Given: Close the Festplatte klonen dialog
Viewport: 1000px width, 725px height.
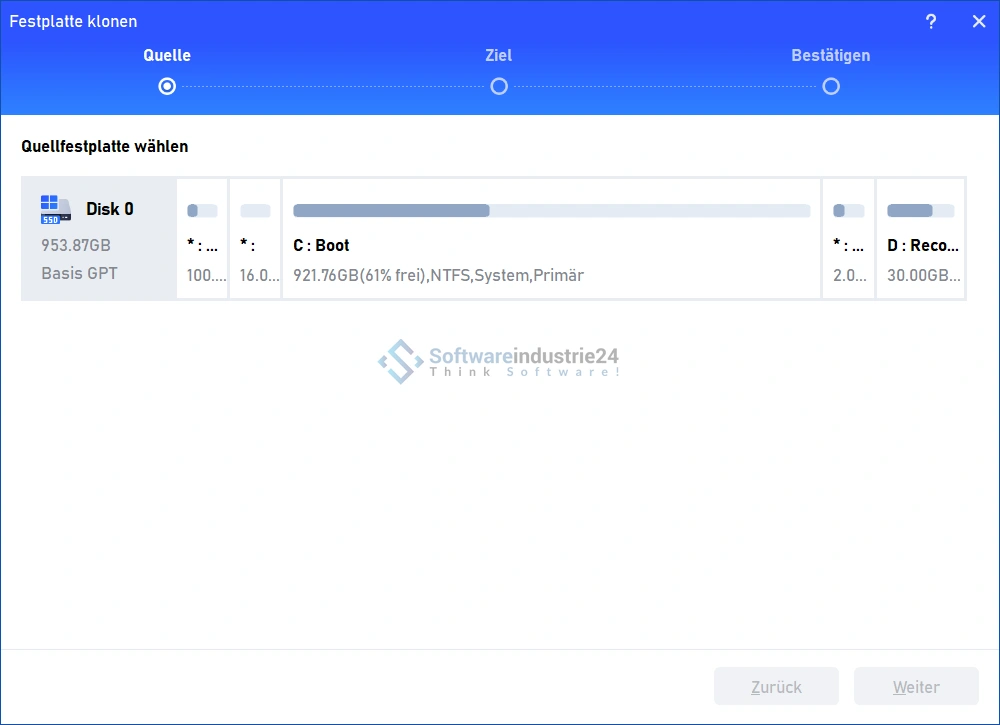Looking at the screenshot, I should (x=978, y=21).
